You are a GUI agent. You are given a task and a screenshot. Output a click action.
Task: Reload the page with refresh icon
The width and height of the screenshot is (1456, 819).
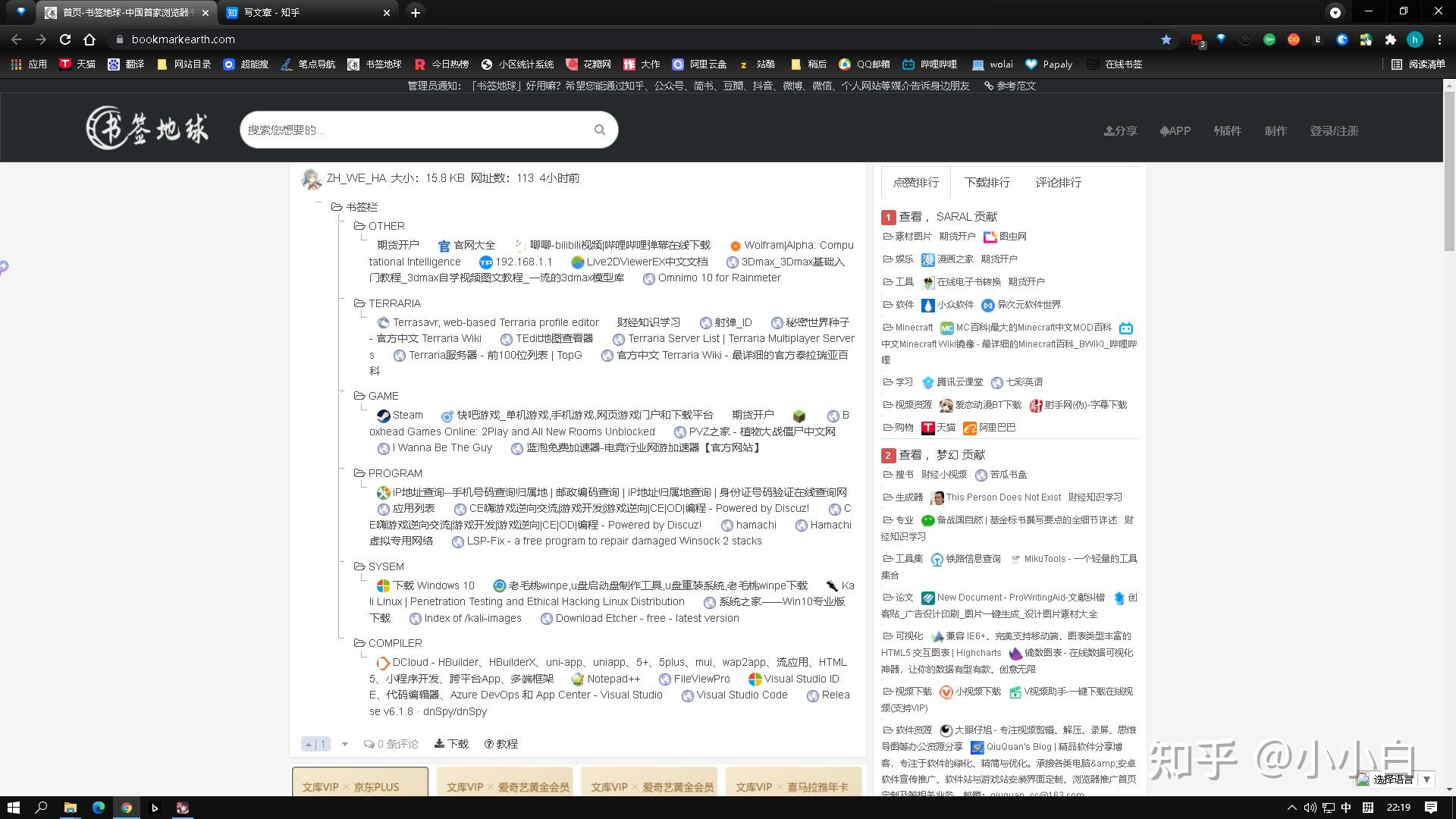[65, 39]
